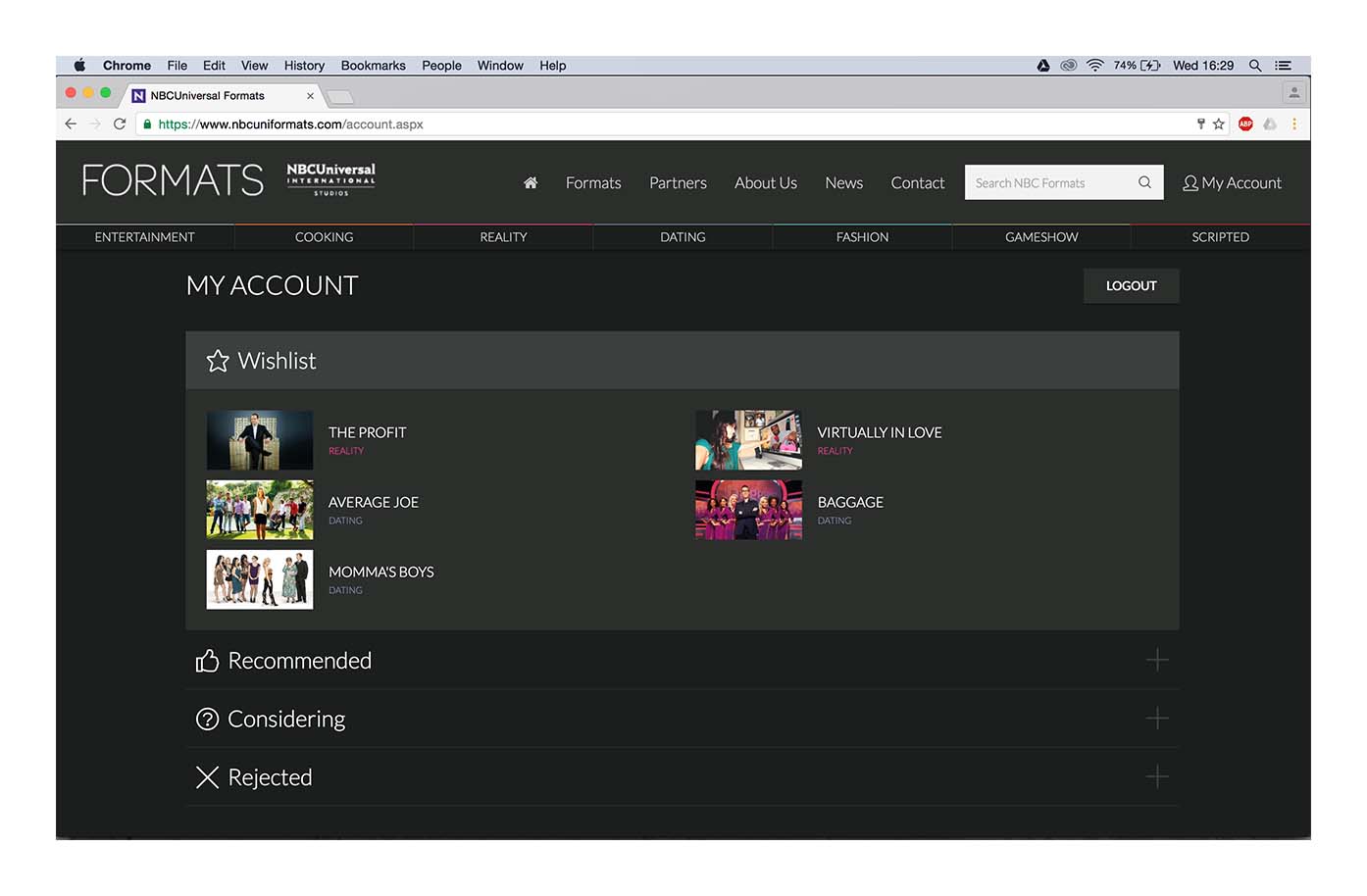Click the AdBlock Plus extension icon
Screen dimensions: 1367x896
[1245, 124]
